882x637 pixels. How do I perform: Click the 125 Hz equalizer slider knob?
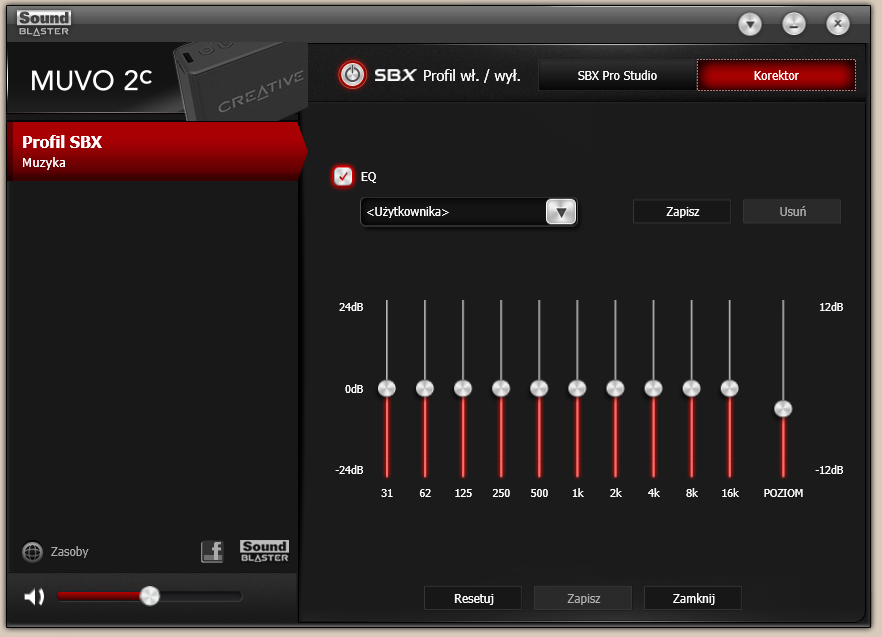pyautogui.click(x=463, y=388)
